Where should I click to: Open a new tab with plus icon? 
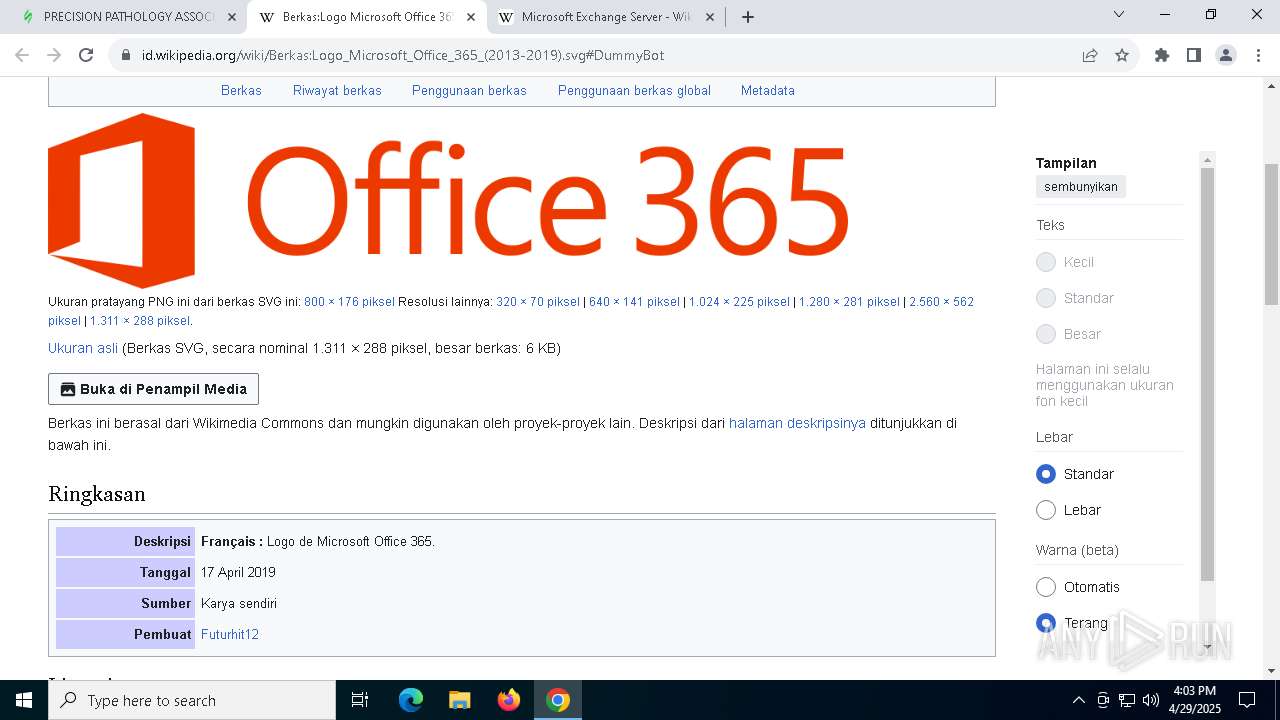[x=747, y=17]
